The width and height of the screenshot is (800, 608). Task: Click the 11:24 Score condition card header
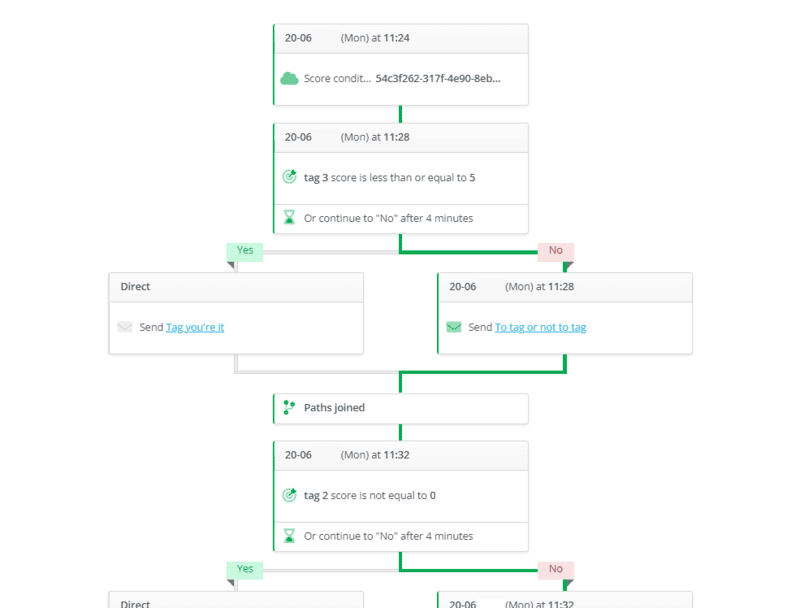(400, 38)
